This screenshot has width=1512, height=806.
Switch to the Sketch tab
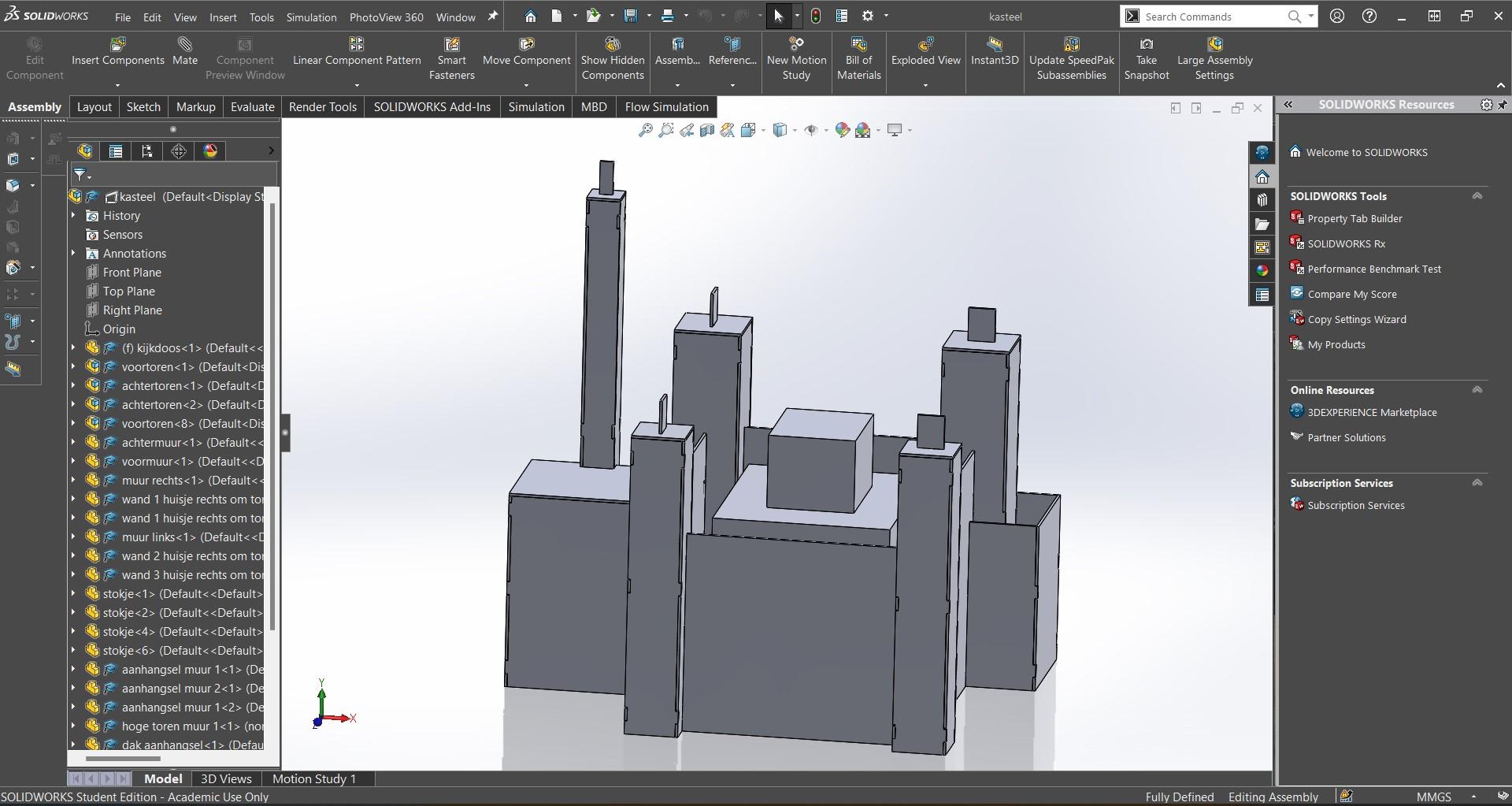click(x=143, y=106)
